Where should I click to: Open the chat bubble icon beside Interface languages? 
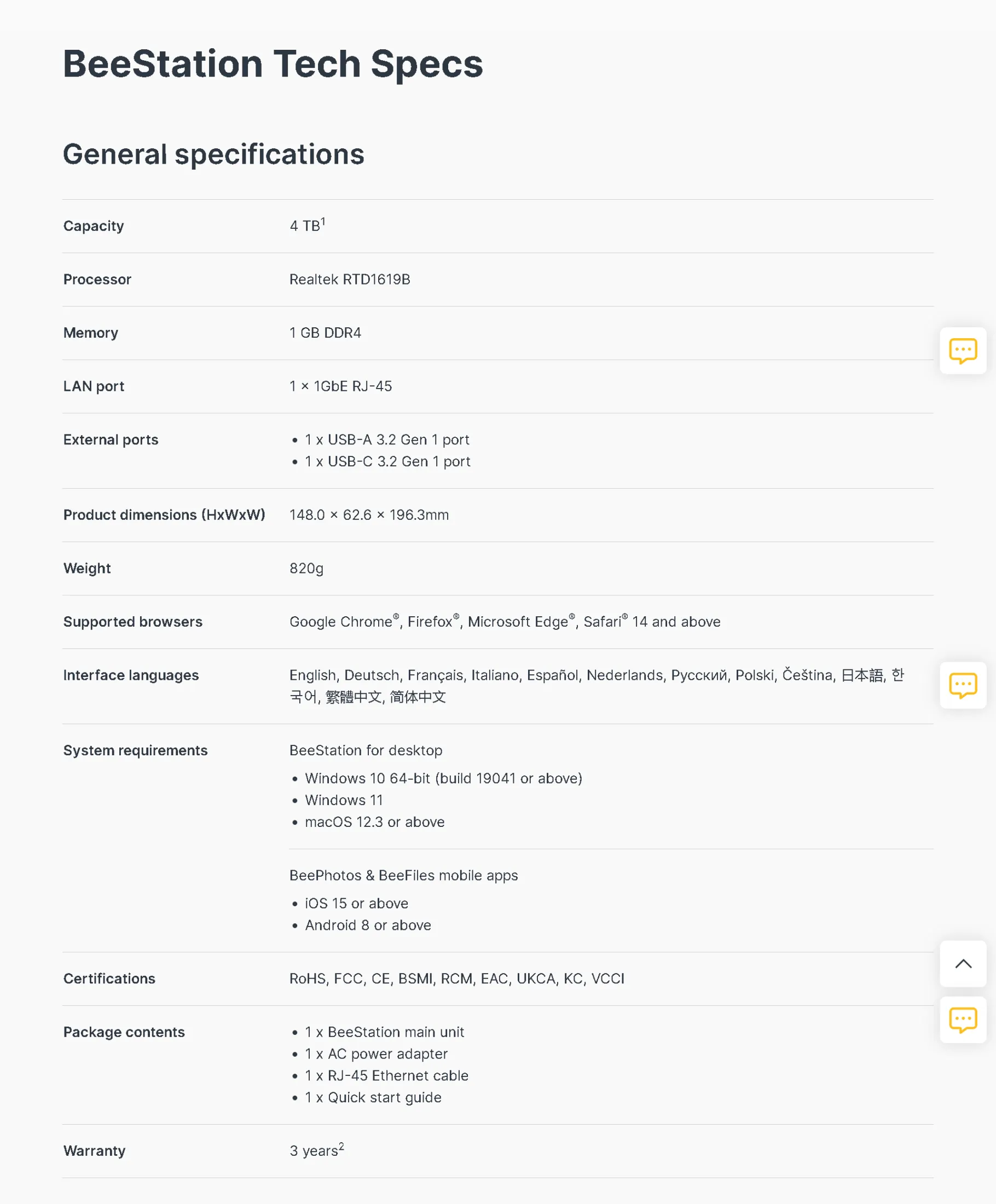963,685
